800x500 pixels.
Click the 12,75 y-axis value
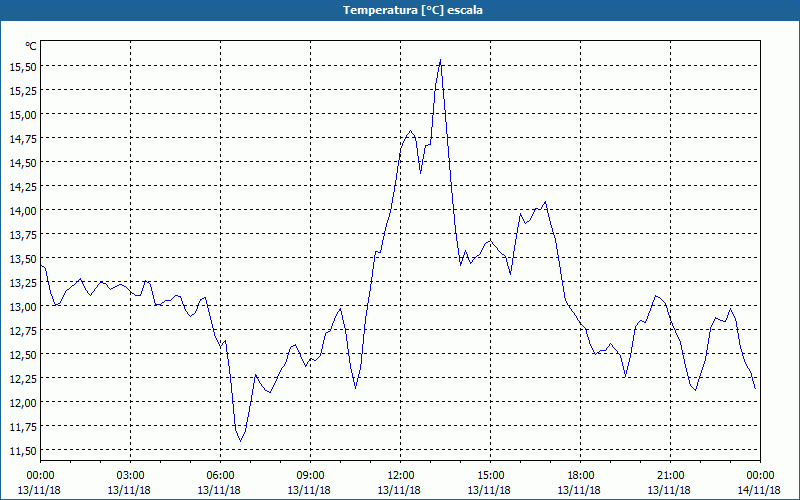pyautogui.click(x=23, y=330)
